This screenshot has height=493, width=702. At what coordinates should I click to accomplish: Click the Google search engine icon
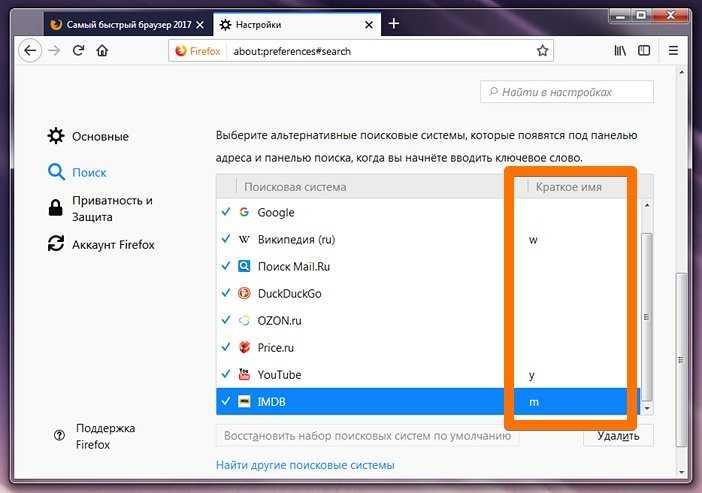pyautogui.click(x=244, y=212)
